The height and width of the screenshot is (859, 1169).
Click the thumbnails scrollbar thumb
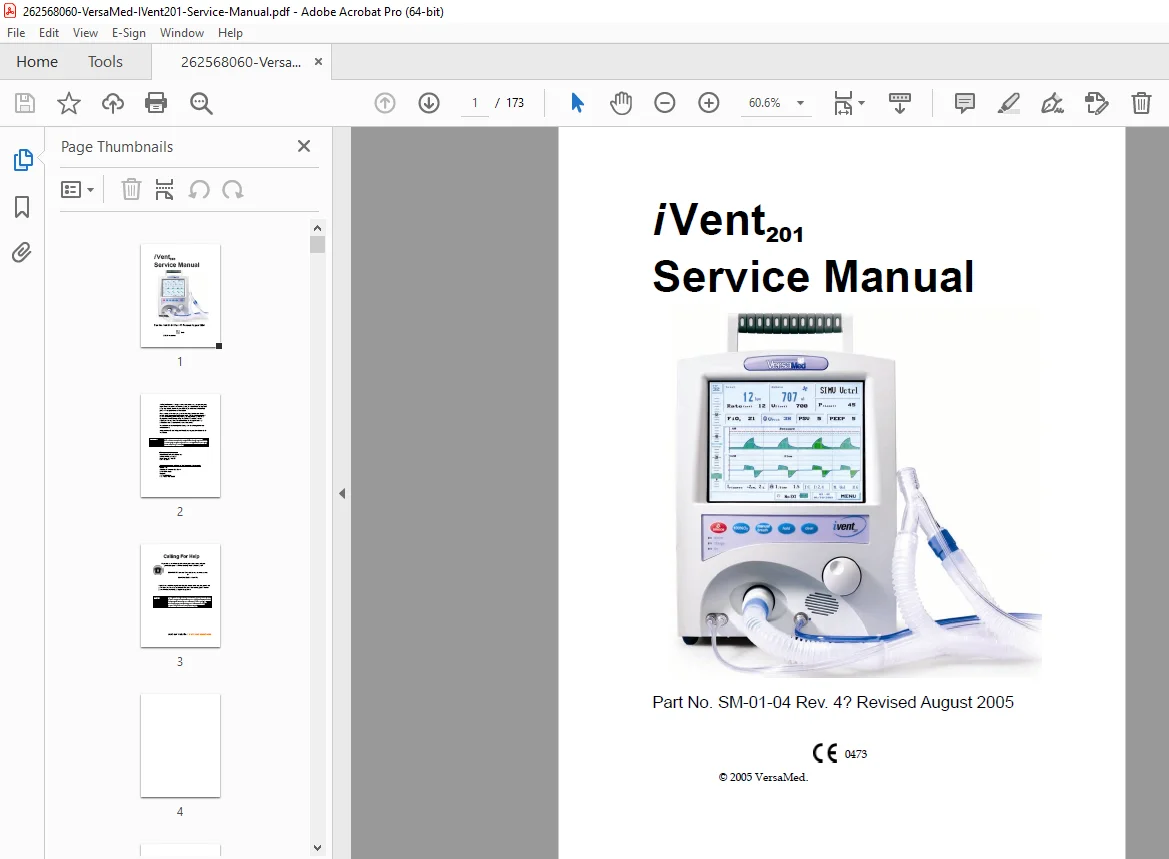click(318, 245)
